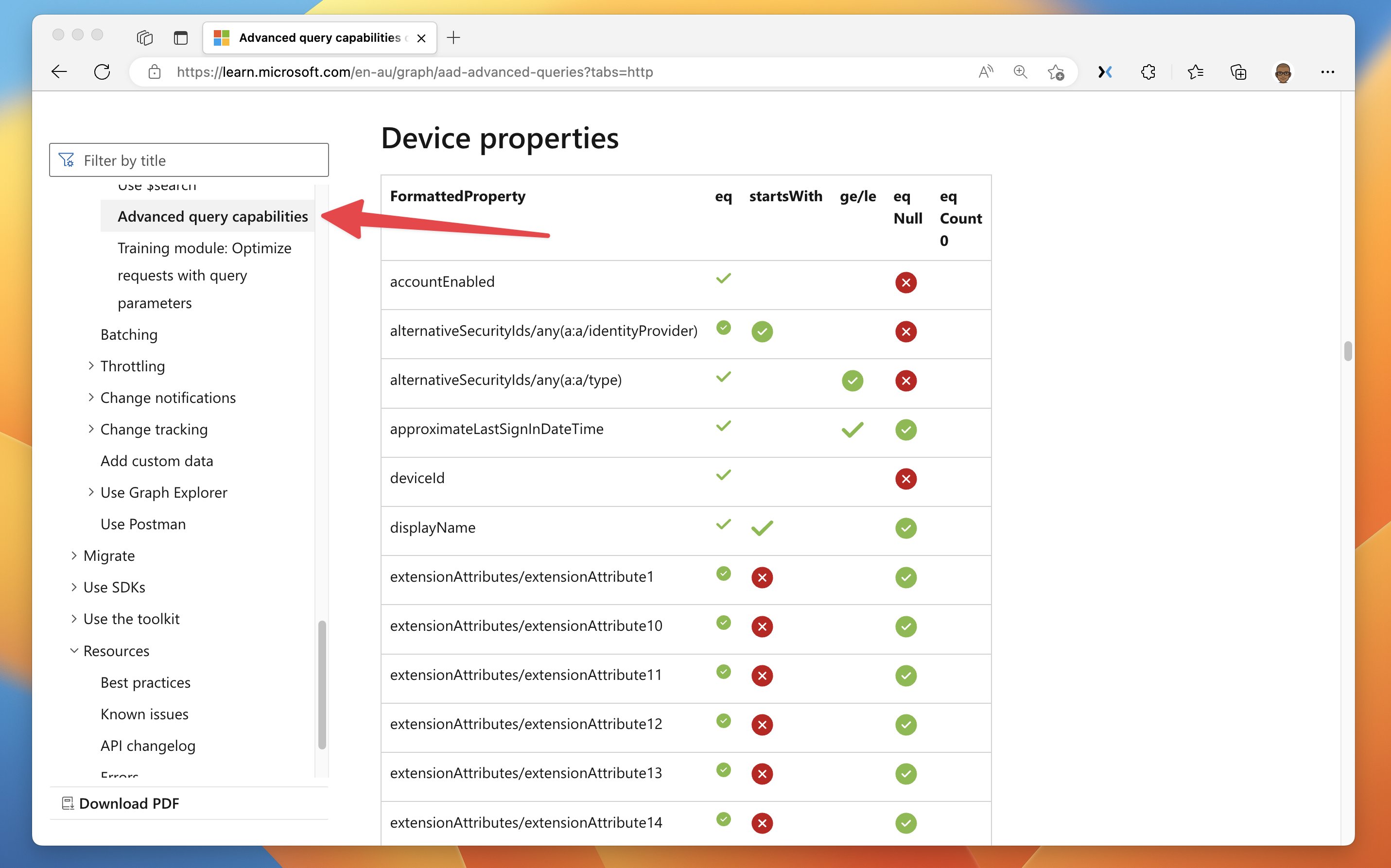Open Add custom data article
This screenshot has height=868, width=1391.
coord(156,460)
